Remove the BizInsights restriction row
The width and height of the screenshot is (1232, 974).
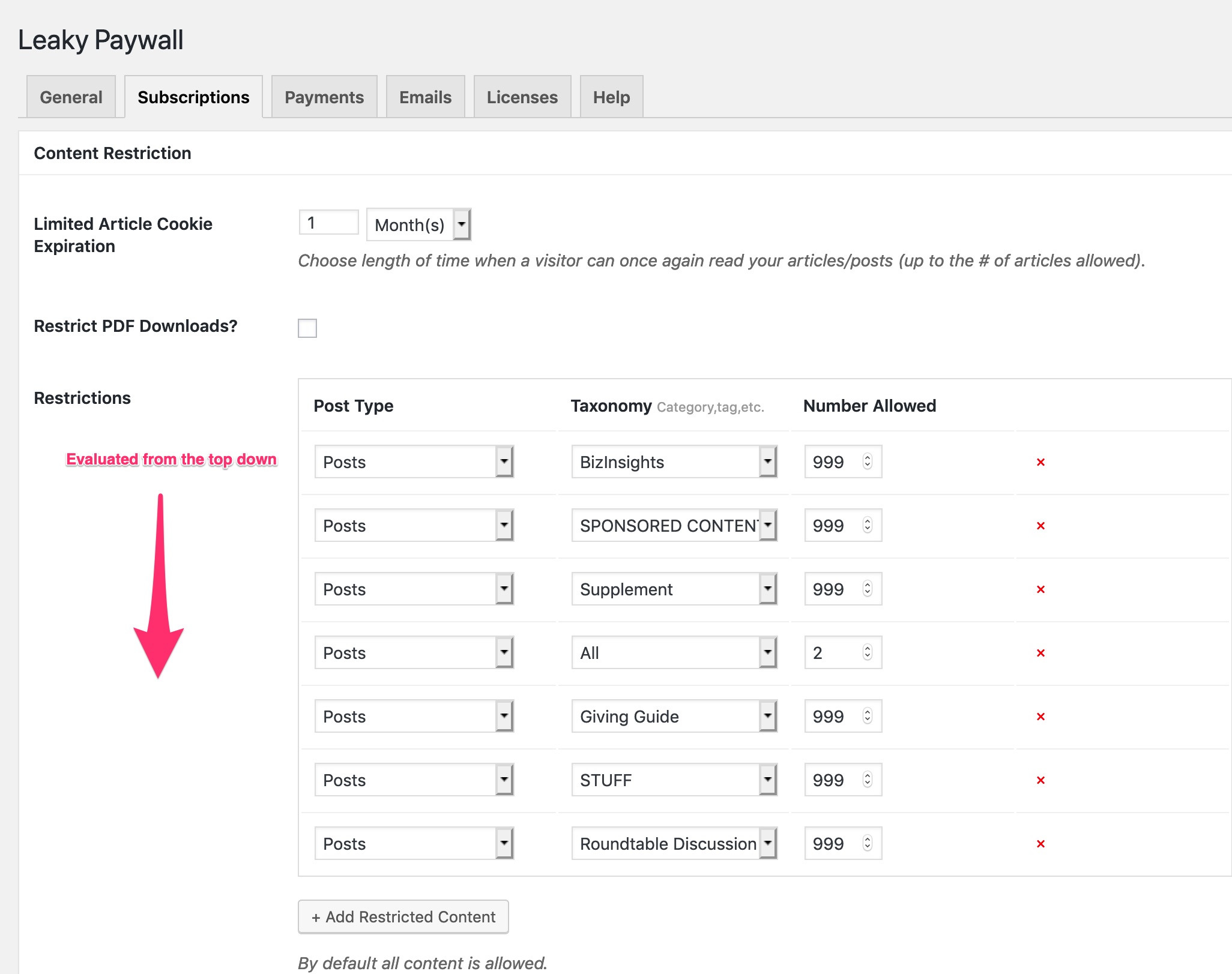point(1040,462)
